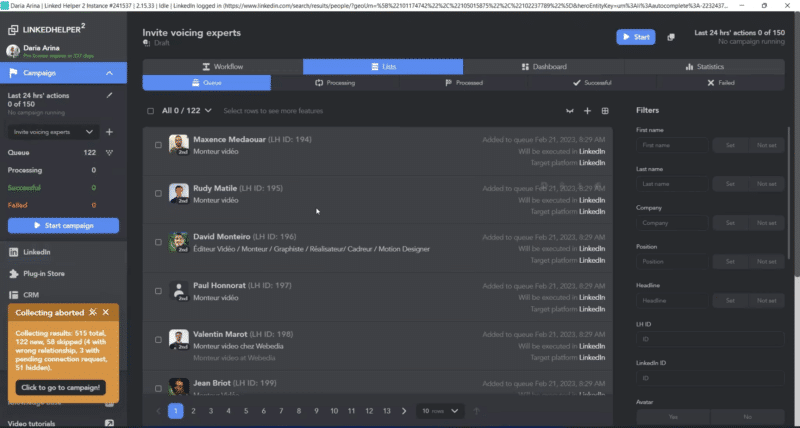800x428 pixels.
Task: Edit the Last 24 hrs' actions limit with the pencil icon
Action: click(109, 95)
